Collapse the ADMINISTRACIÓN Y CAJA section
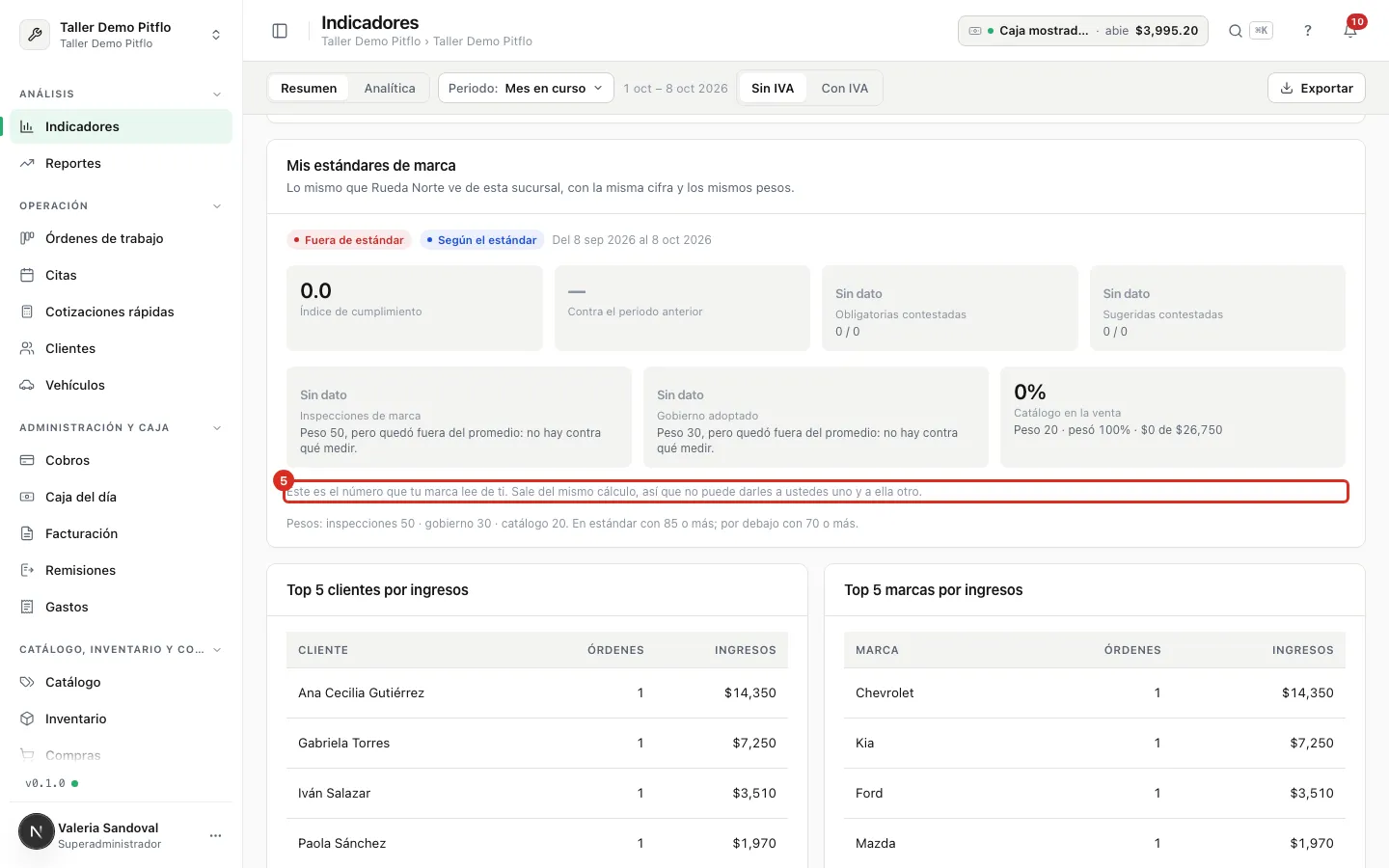The image size is (1389, 868). coord(217,428)
